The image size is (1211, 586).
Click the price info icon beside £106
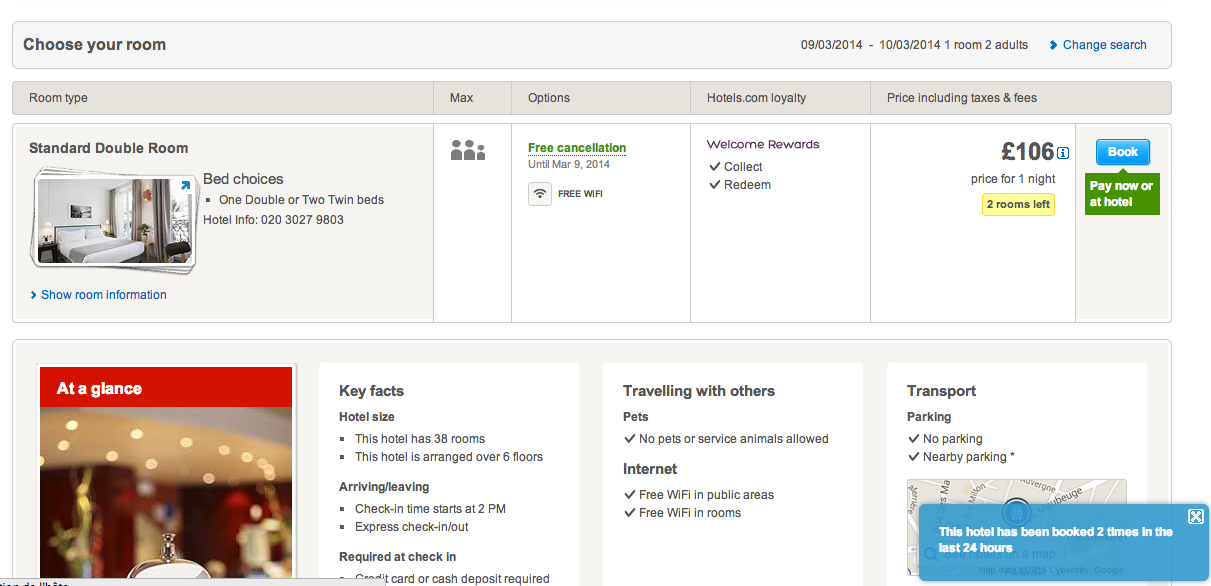pyautogui.click(x=1063, y=153)
